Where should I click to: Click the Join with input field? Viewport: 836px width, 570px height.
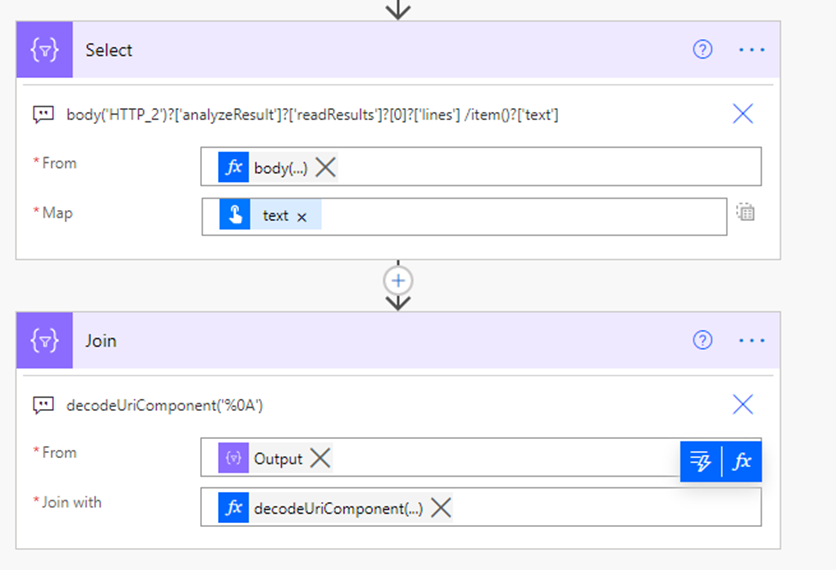(481, 507)
